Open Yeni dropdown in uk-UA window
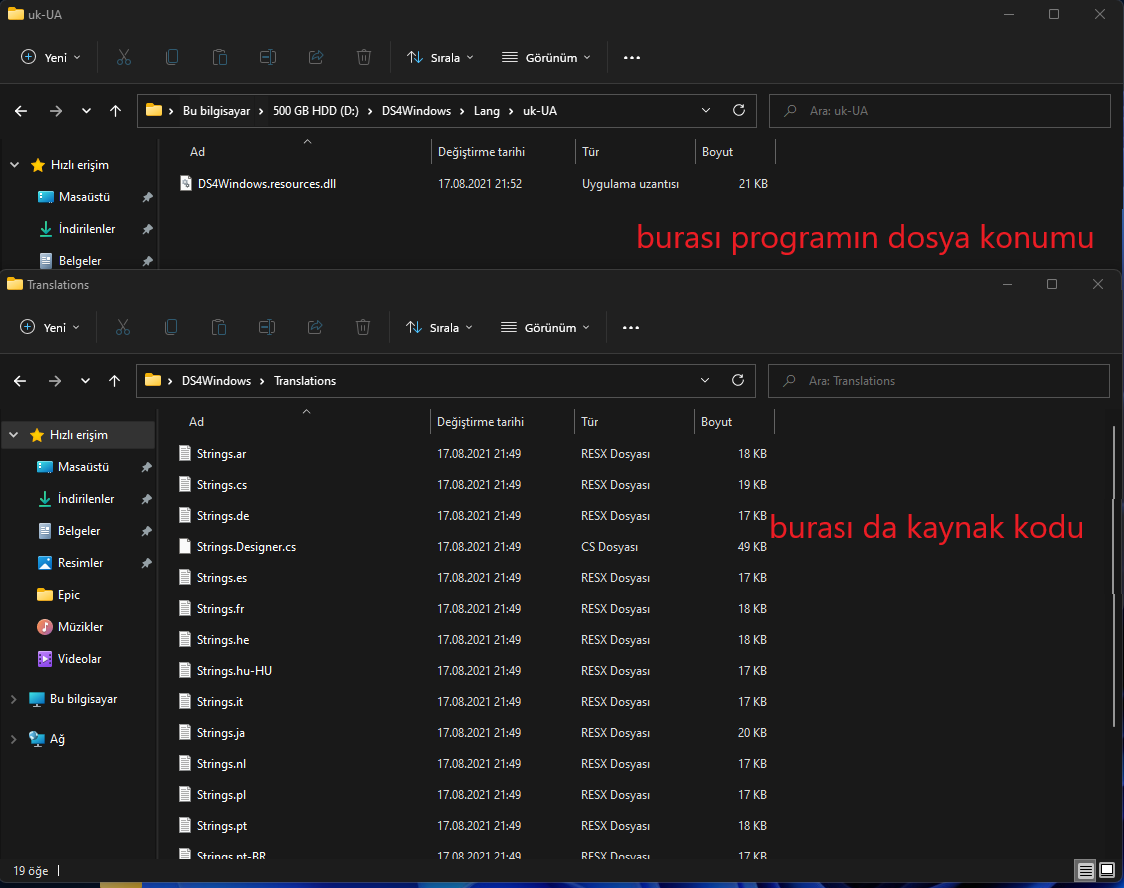Screen dimensions: 1124x888 click(50, 57)
